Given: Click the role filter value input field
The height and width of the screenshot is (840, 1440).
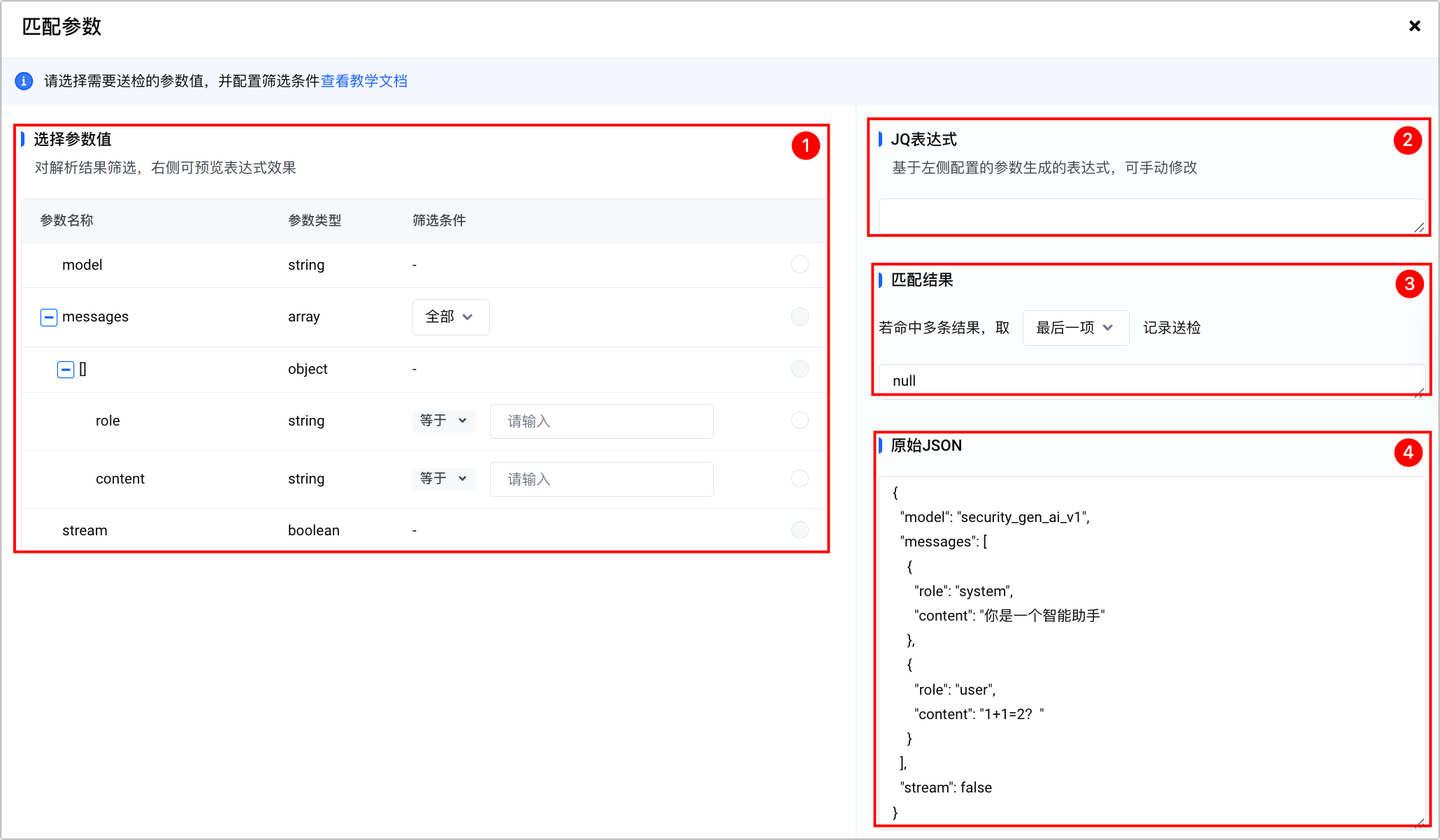Looking at the screenshot, I should point(601,421).
